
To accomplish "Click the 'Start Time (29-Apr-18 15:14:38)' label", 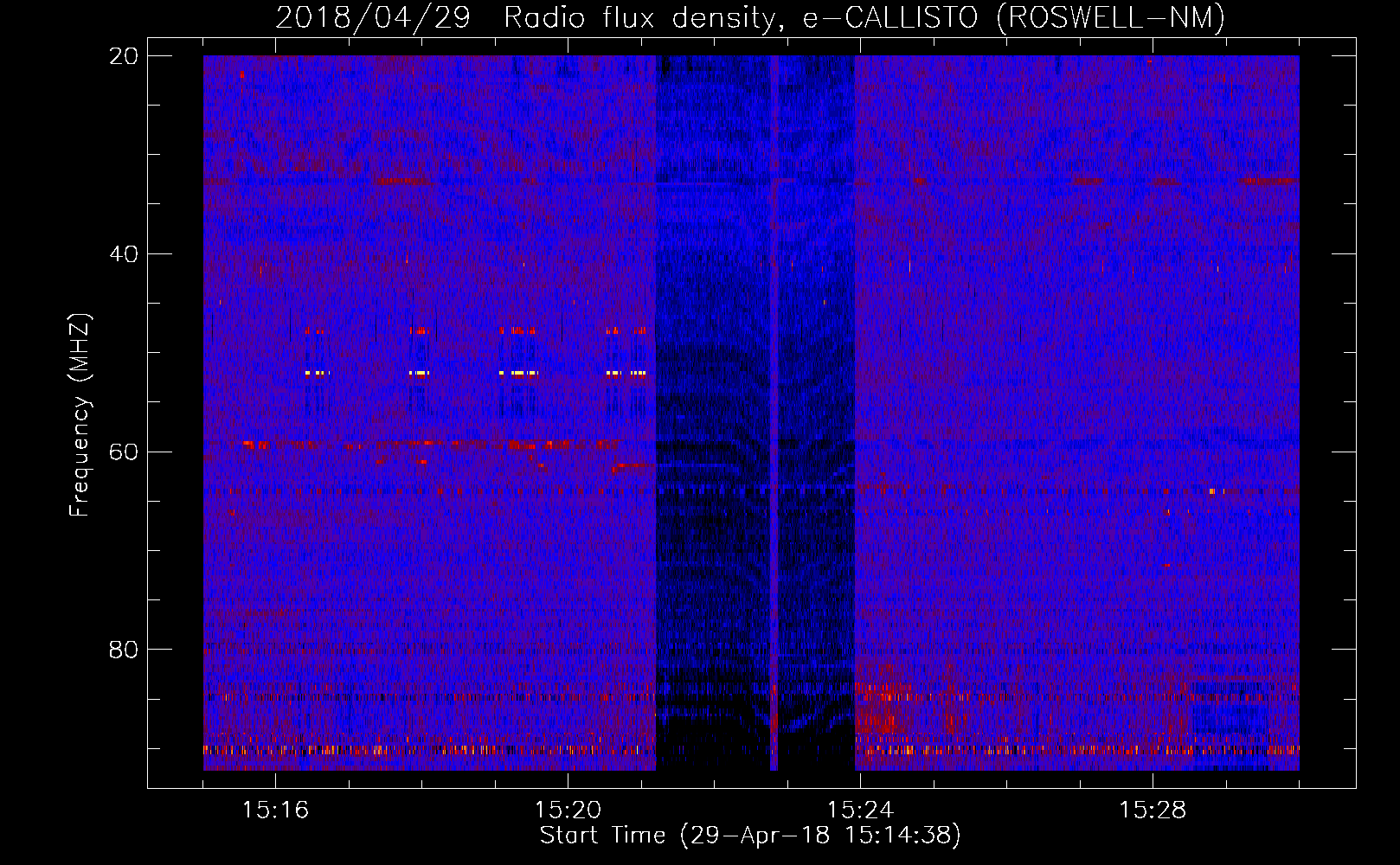I will [x=750, y=836].
